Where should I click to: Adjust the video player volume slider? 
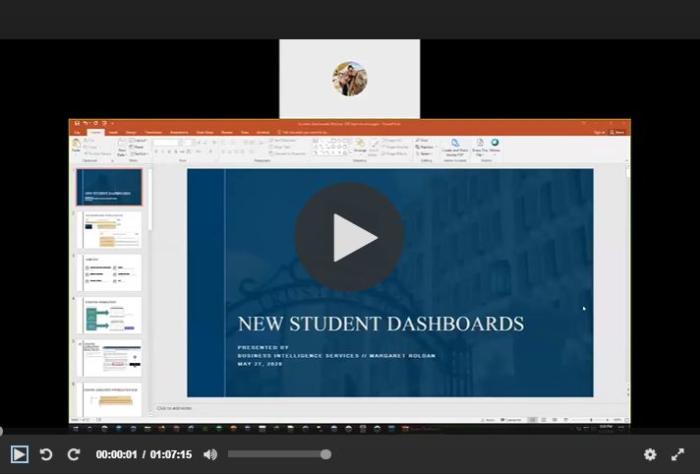pyautogui.click(x=279, y=454)
